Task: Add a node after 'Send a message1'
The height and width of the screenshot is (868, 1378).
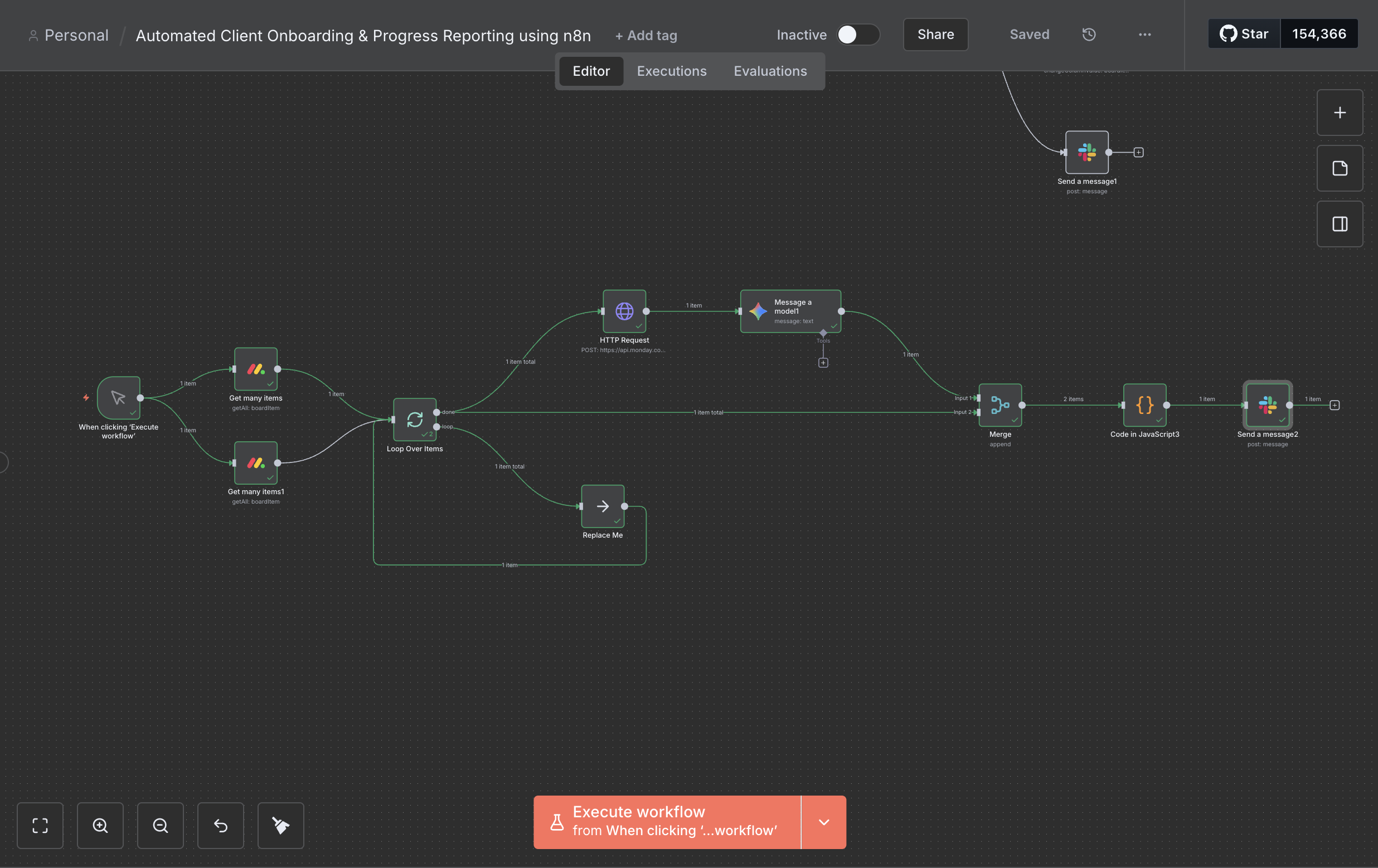Action: [1138, 152]
